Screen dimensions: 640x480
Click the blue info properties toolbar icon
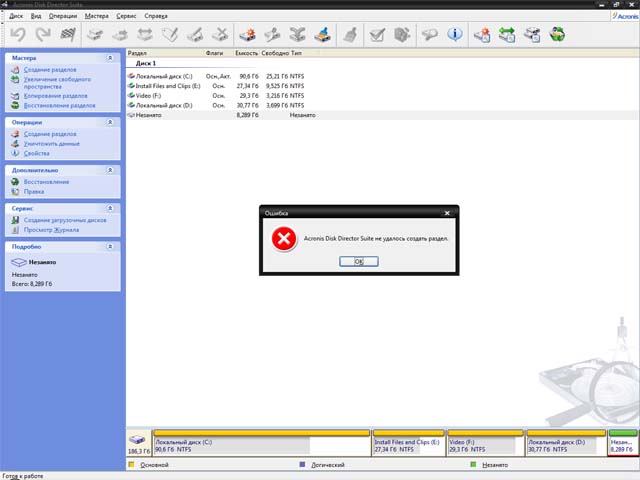[x=455, y=34]
